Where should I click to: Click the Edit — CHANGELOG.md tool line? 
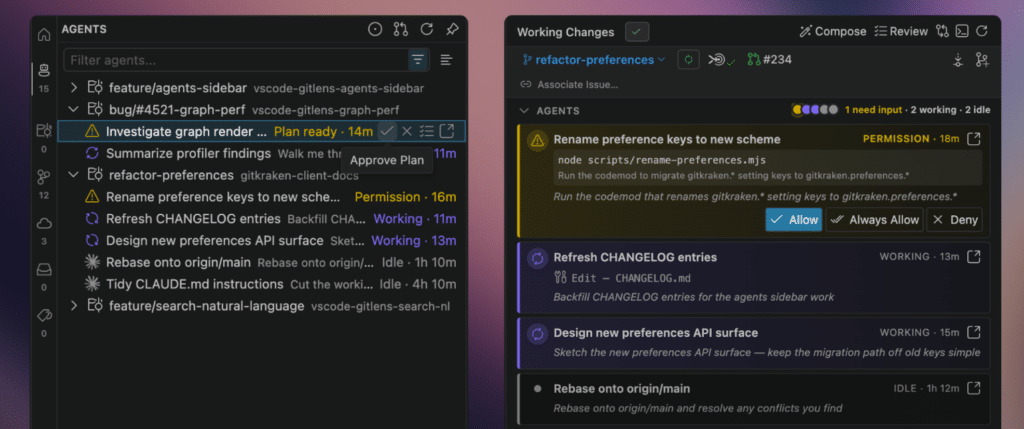coord(622,278)
